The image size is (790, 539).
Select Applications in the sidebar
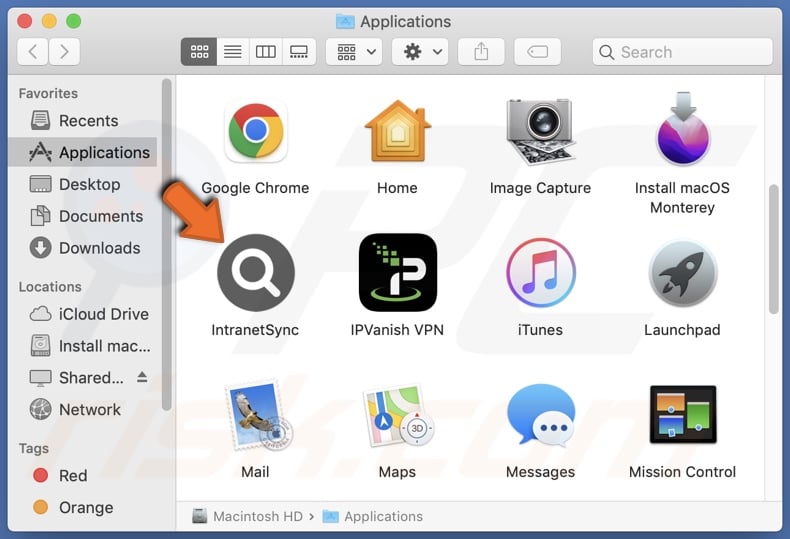[83, 152]
